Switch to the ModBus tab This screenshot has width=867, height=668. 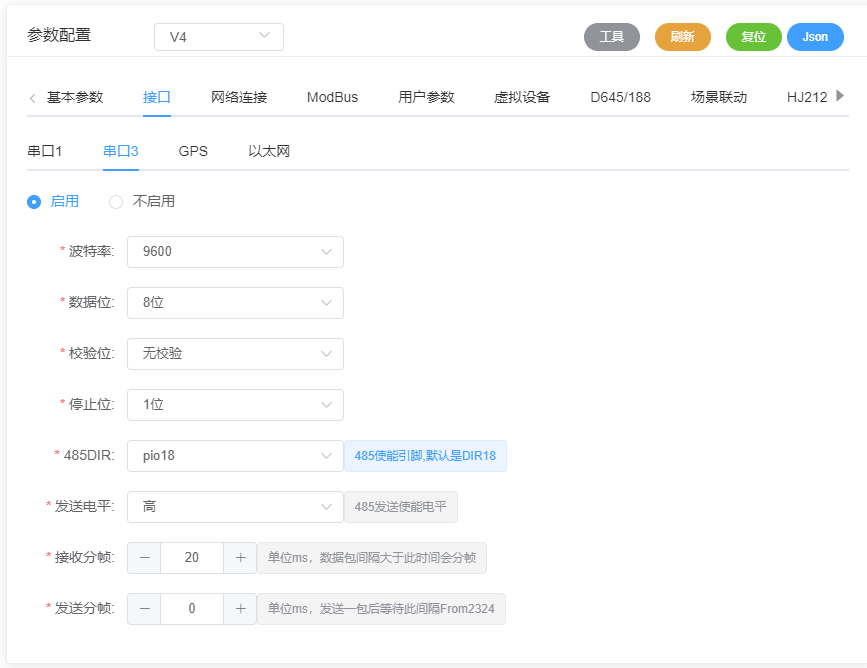coord(332,97)
